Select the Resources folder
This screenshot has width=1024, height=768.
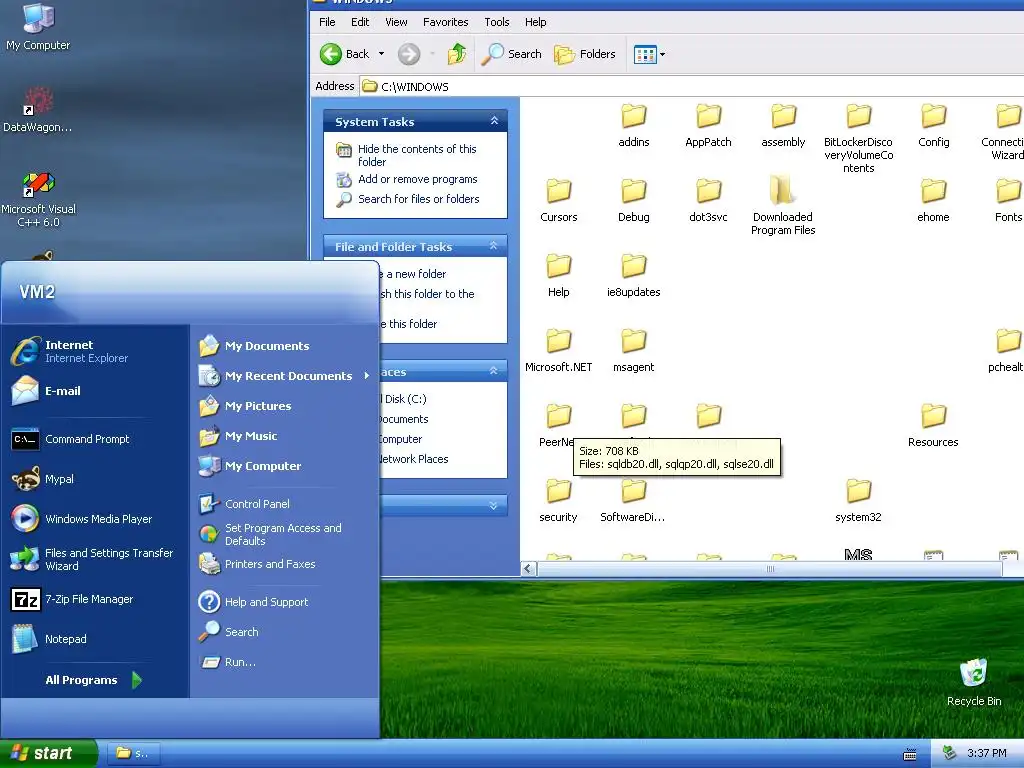[933, 426]
